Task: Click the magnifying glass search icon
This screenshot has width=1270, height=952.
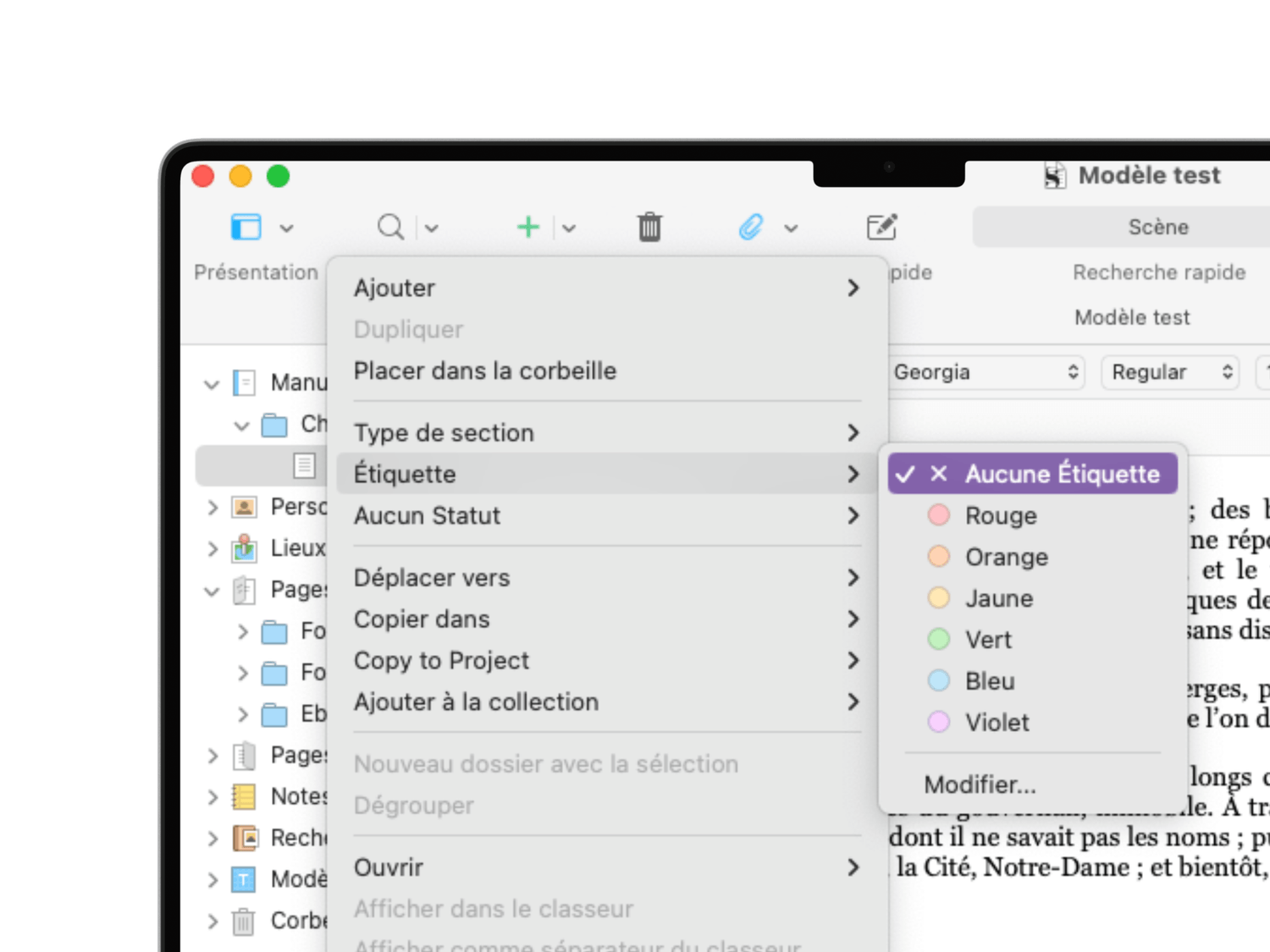Action: (390, 227)
